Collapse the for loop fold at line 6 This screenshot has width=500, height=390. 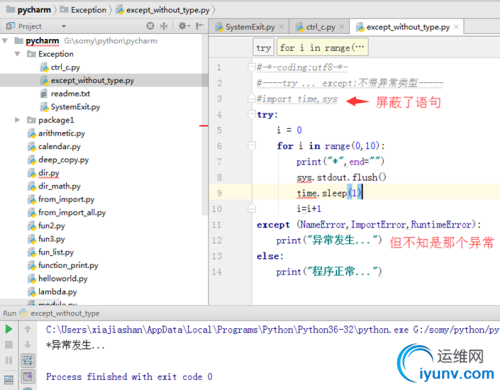click(251, 146)
